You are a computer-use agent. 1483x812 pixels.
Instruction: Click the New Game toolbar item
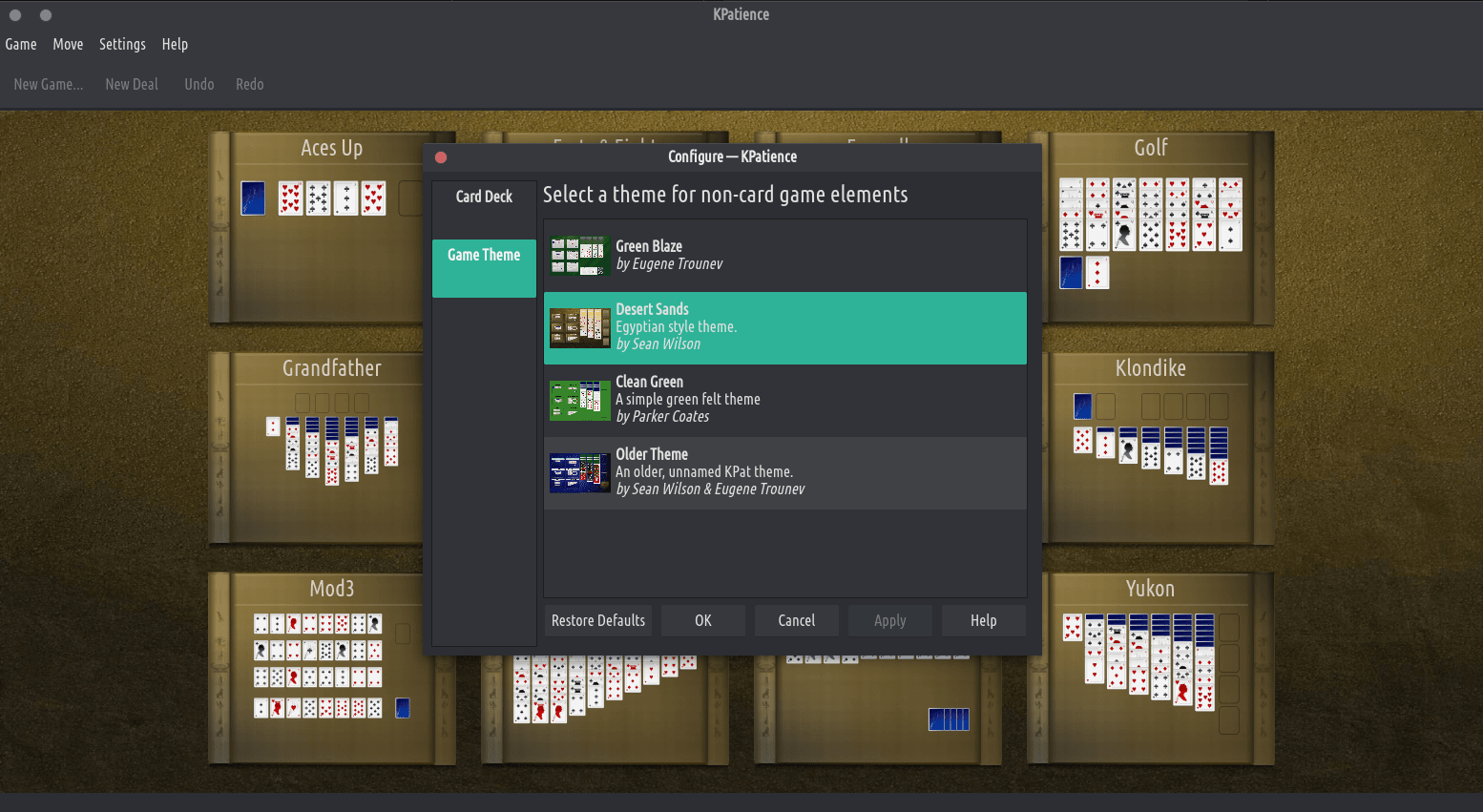tap(49, 85)
